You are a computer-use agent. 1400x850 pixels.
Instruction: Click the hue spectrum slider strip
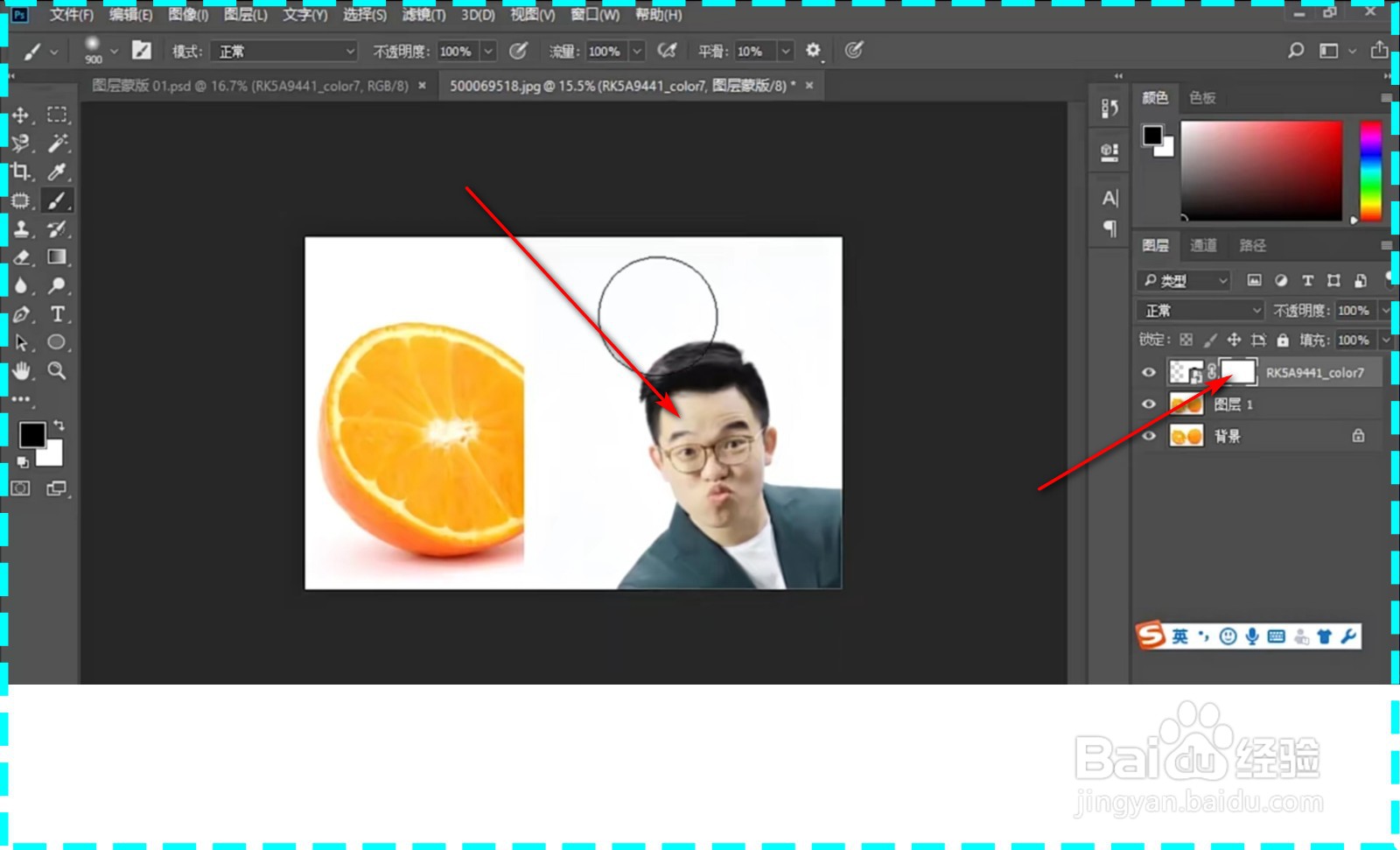pyautogui.click(x=1370, y=170)
